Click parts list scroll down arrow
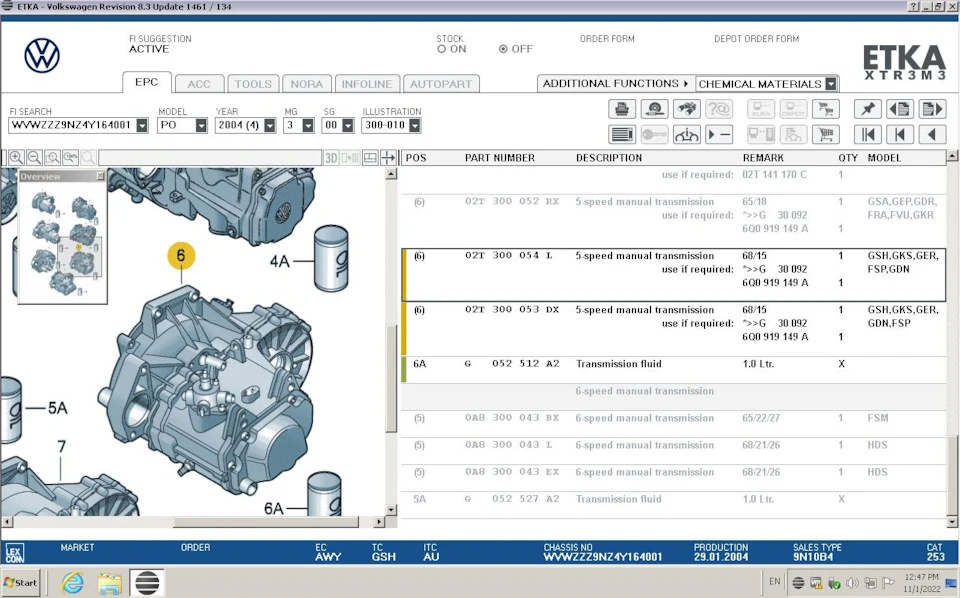960x598 pixels. click(952, 523)
